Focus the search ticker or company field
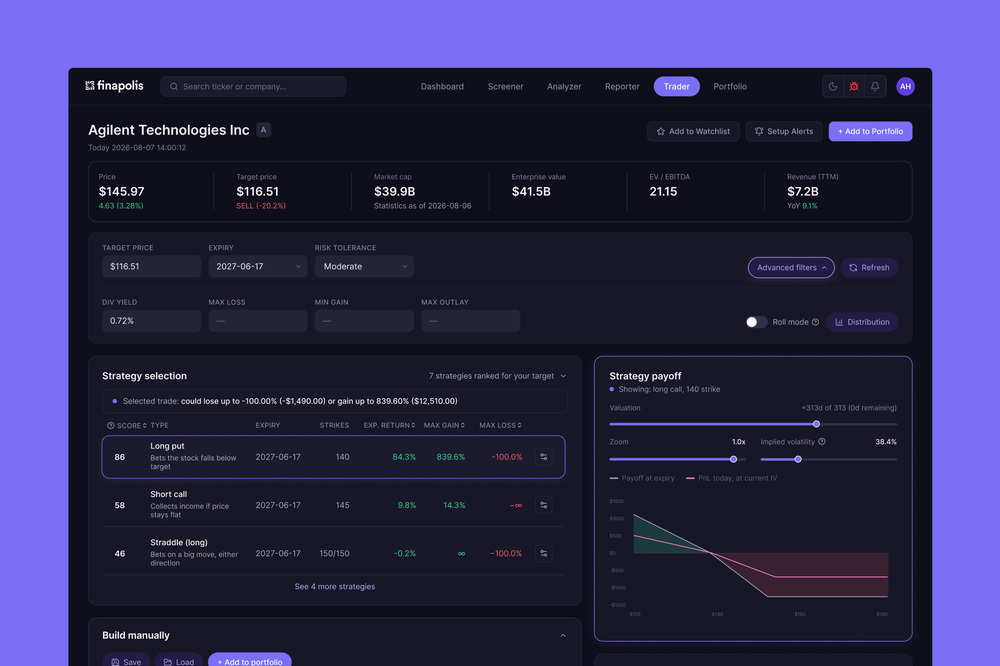Image resolution: width=1000 pixels, height=666 pixels. [253, 86]
